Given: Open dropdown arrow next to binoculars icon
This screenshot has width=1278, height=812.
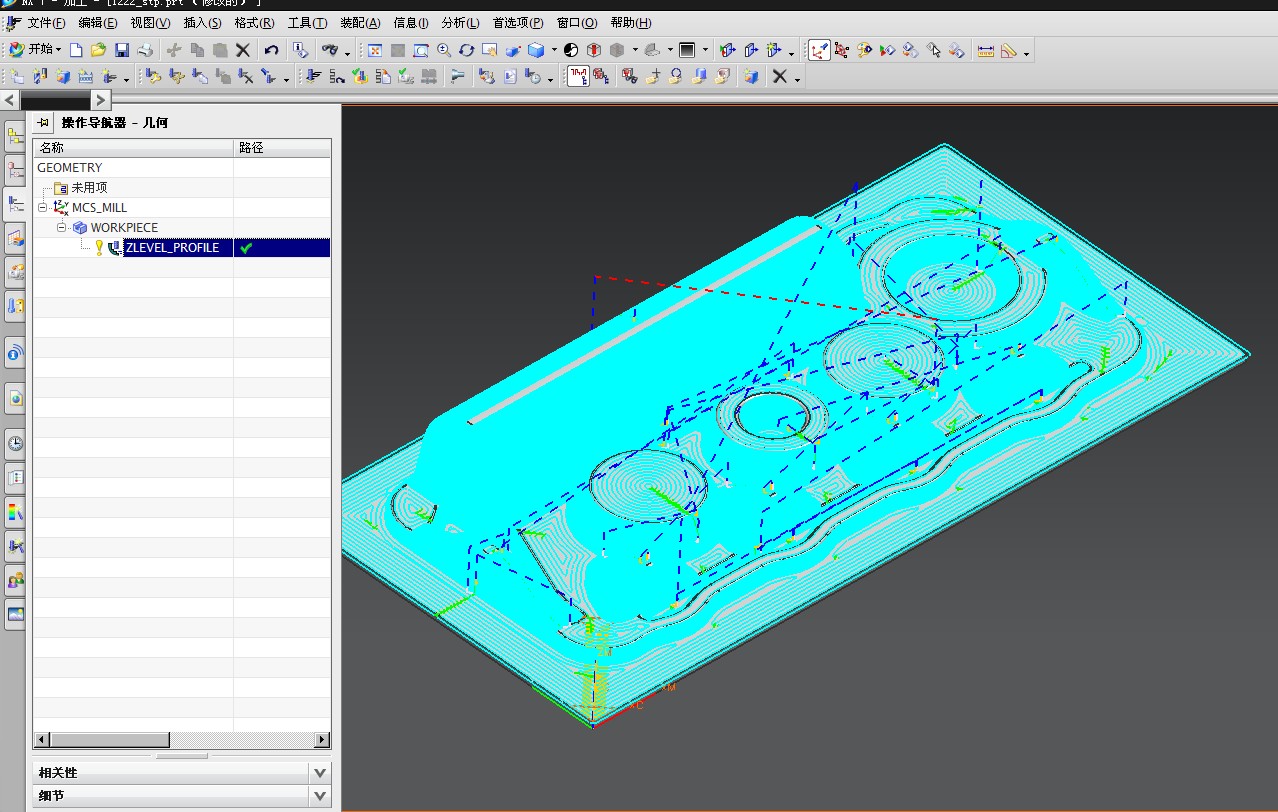Looking at the screenshot, I should pos(347,52).
